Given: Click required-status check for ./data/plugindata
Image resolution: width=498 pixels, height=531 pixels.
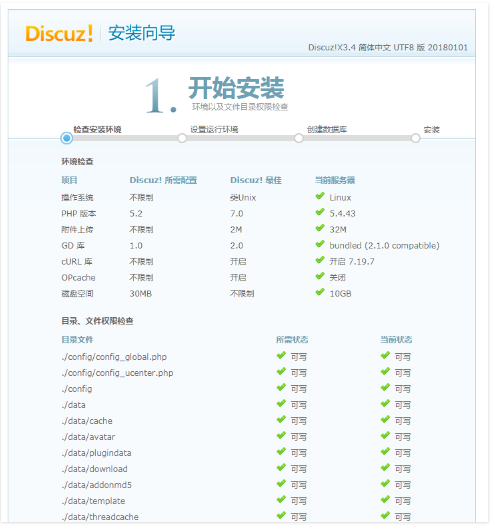Looking at the screenshot, I should [x=281, y=452].
